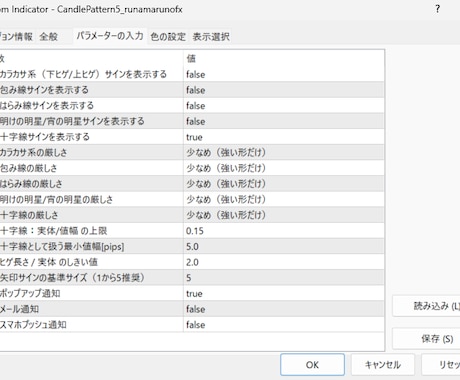Edit the 2.0 value for ヒゲ長さ/実体 のしきい値
Screen dimensions: 460x380
point(284,262)
